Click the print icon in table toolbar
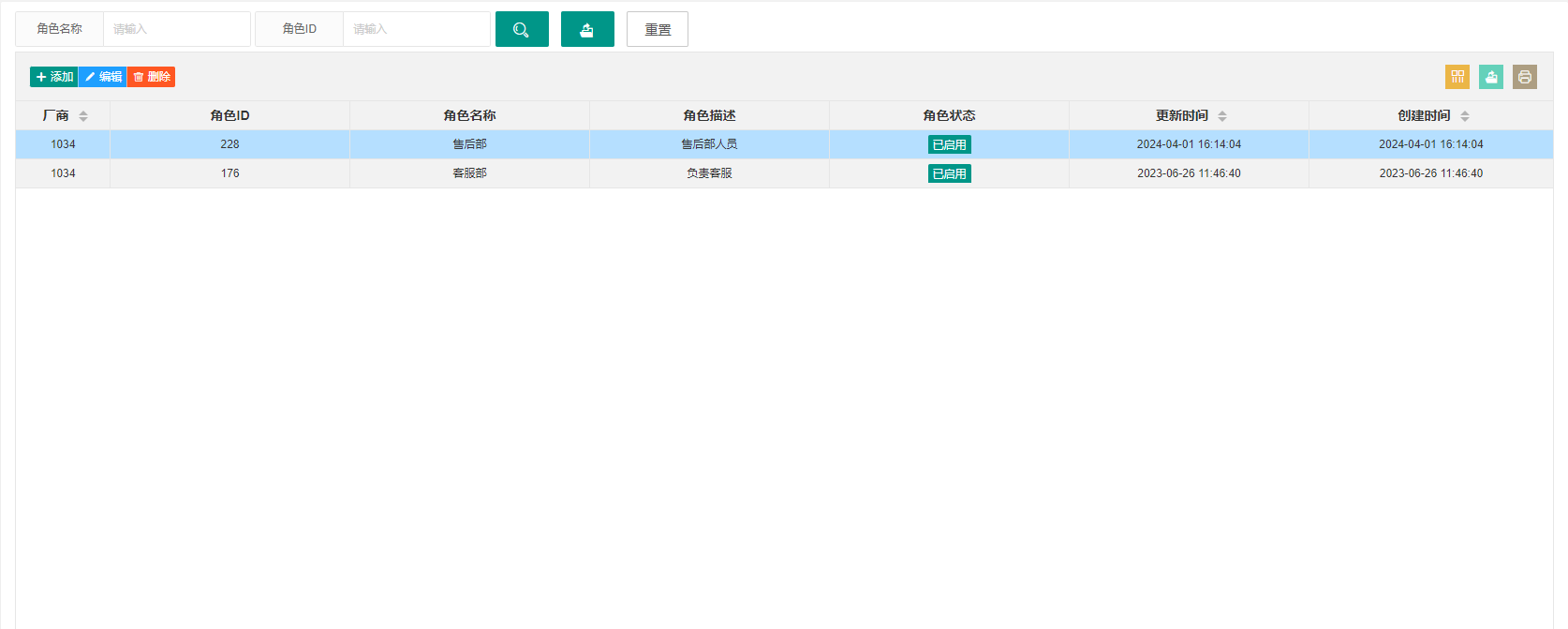The width and height of the screenshot is (1568, 629). click(x=1525, y=77)
